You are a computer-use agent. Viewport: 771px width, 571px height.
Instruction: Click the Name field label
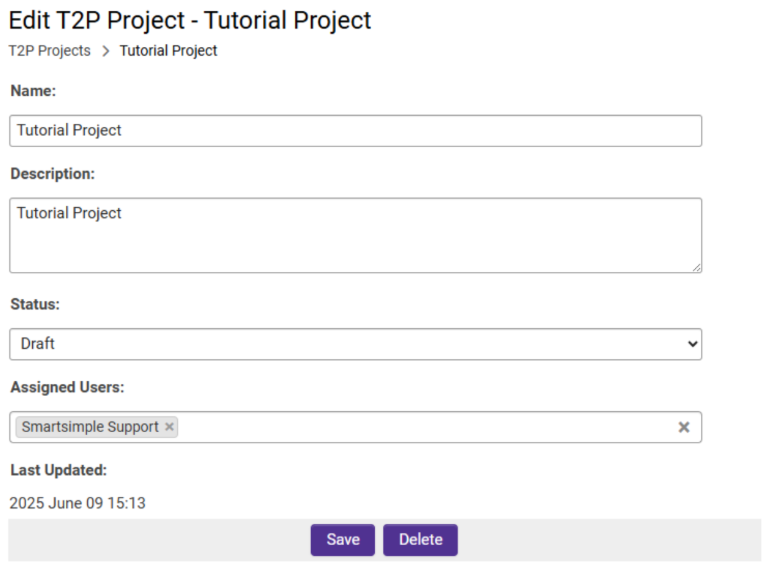[x=33, y=91]
